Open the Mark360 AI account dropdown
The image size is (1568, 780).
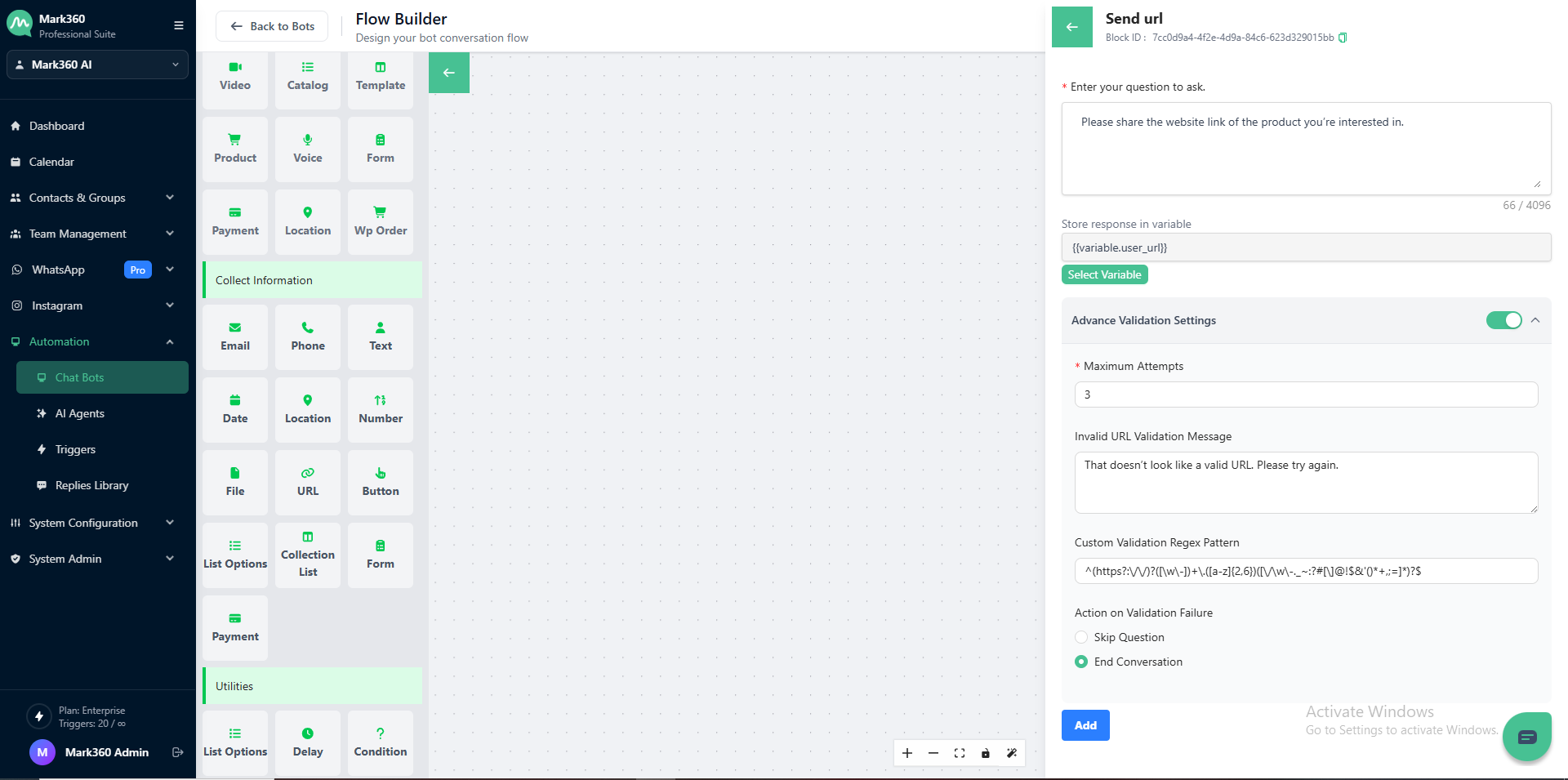click(x=98, y=65)
